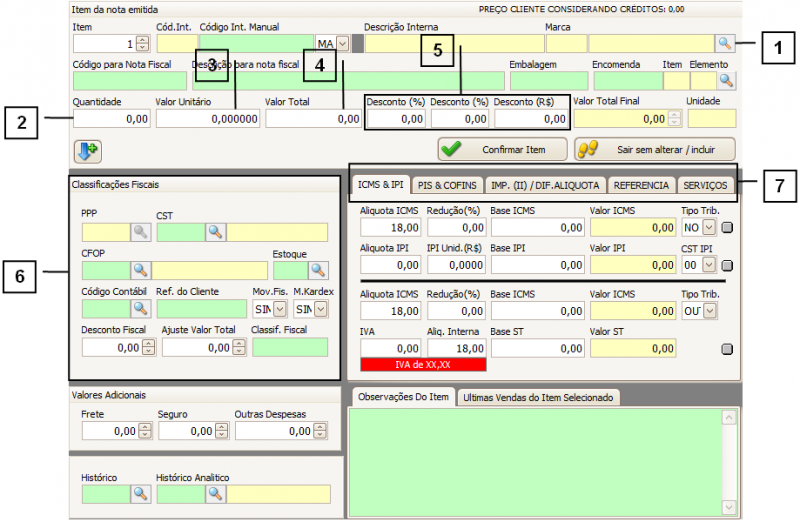Click the Histórico Analítico magnifier icon

pos(215,493)
